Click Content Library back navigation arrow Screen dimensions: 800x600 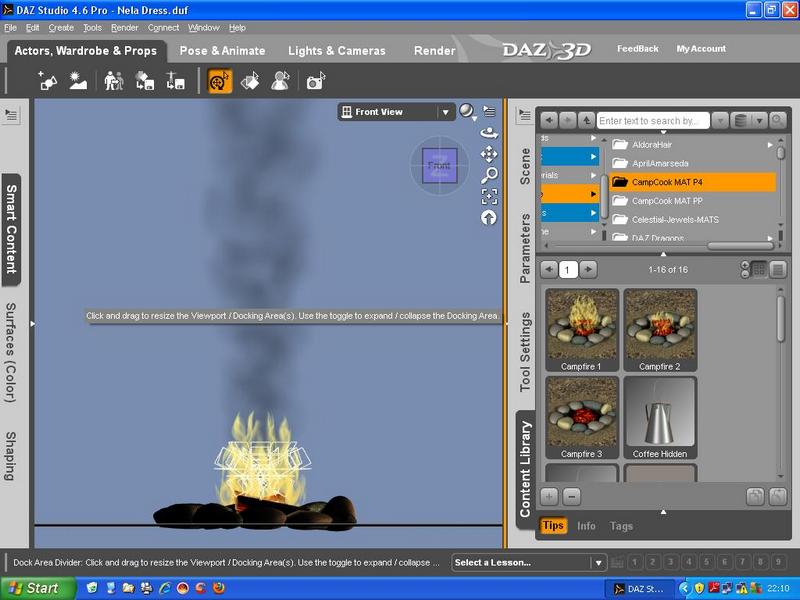pos(549,120)
